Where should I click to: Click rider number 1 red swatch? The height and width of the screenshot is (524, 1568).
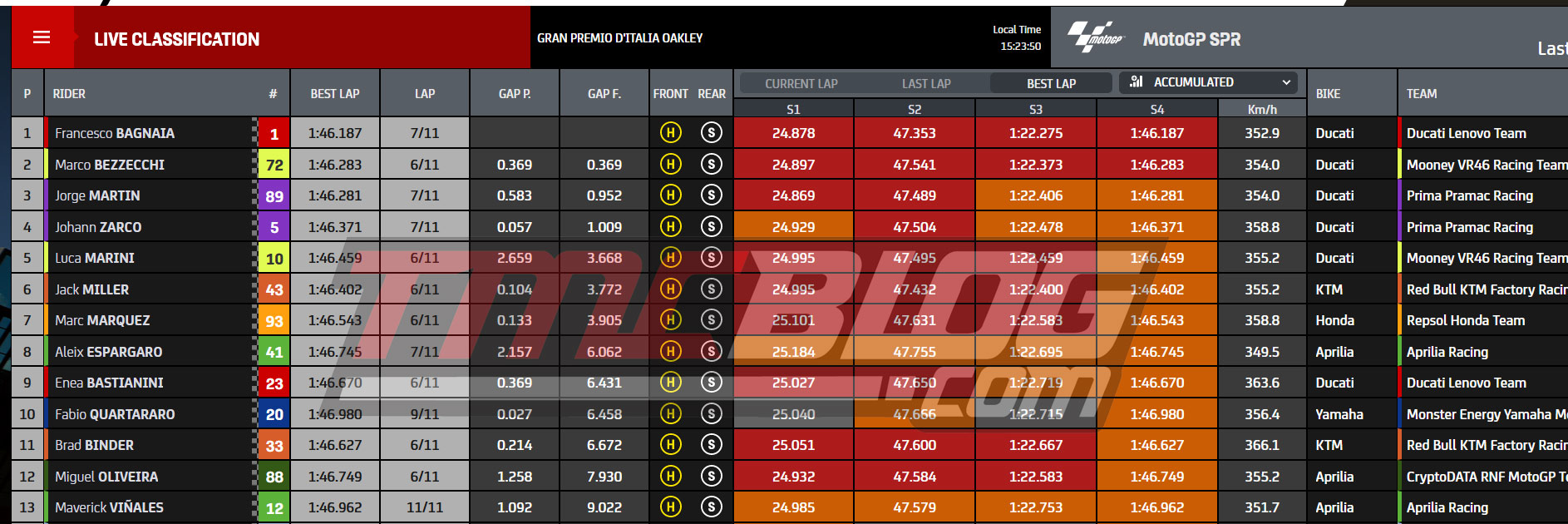pos(274,133)
